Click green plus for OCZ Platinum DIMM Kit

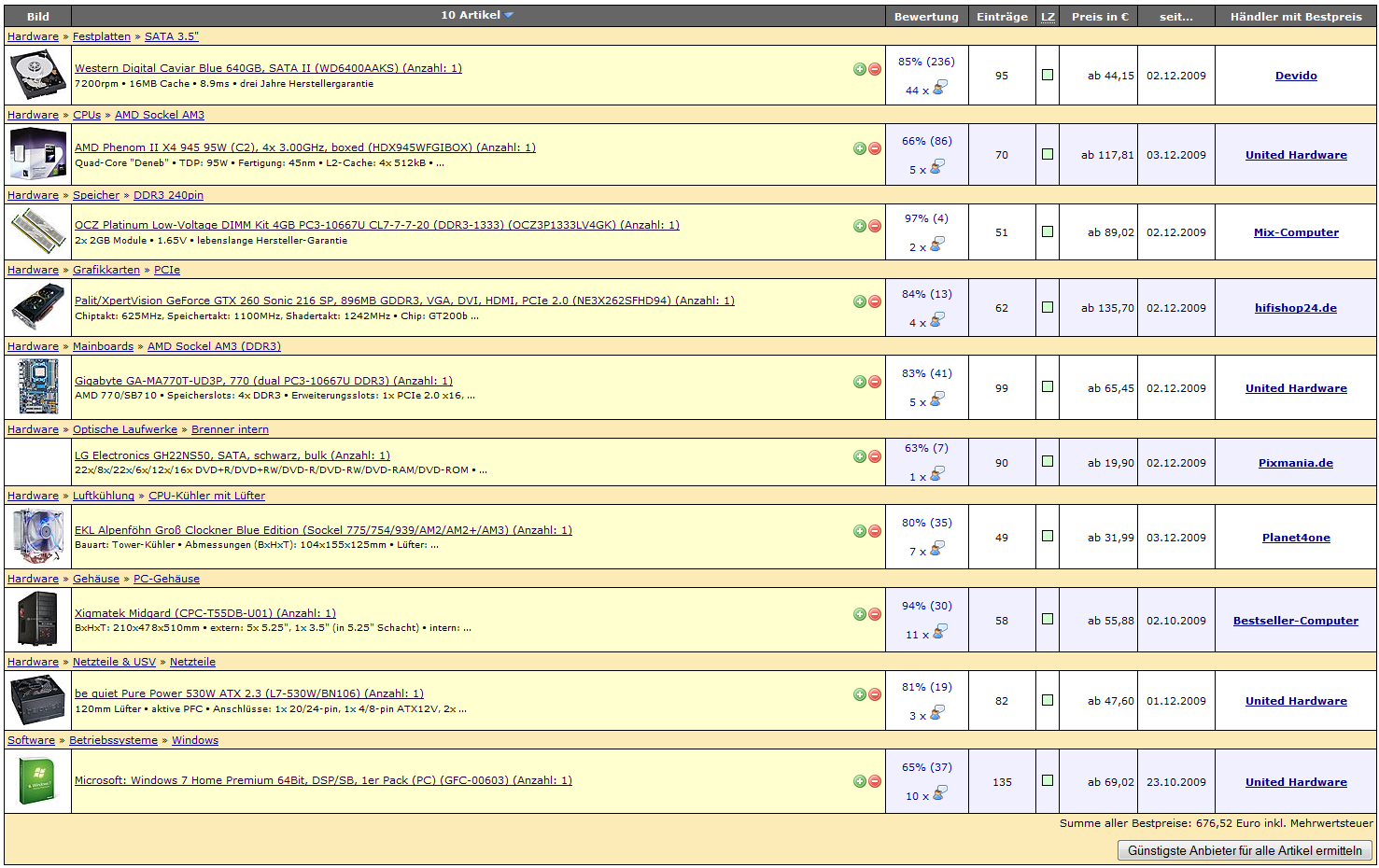(x=860, y=226)
